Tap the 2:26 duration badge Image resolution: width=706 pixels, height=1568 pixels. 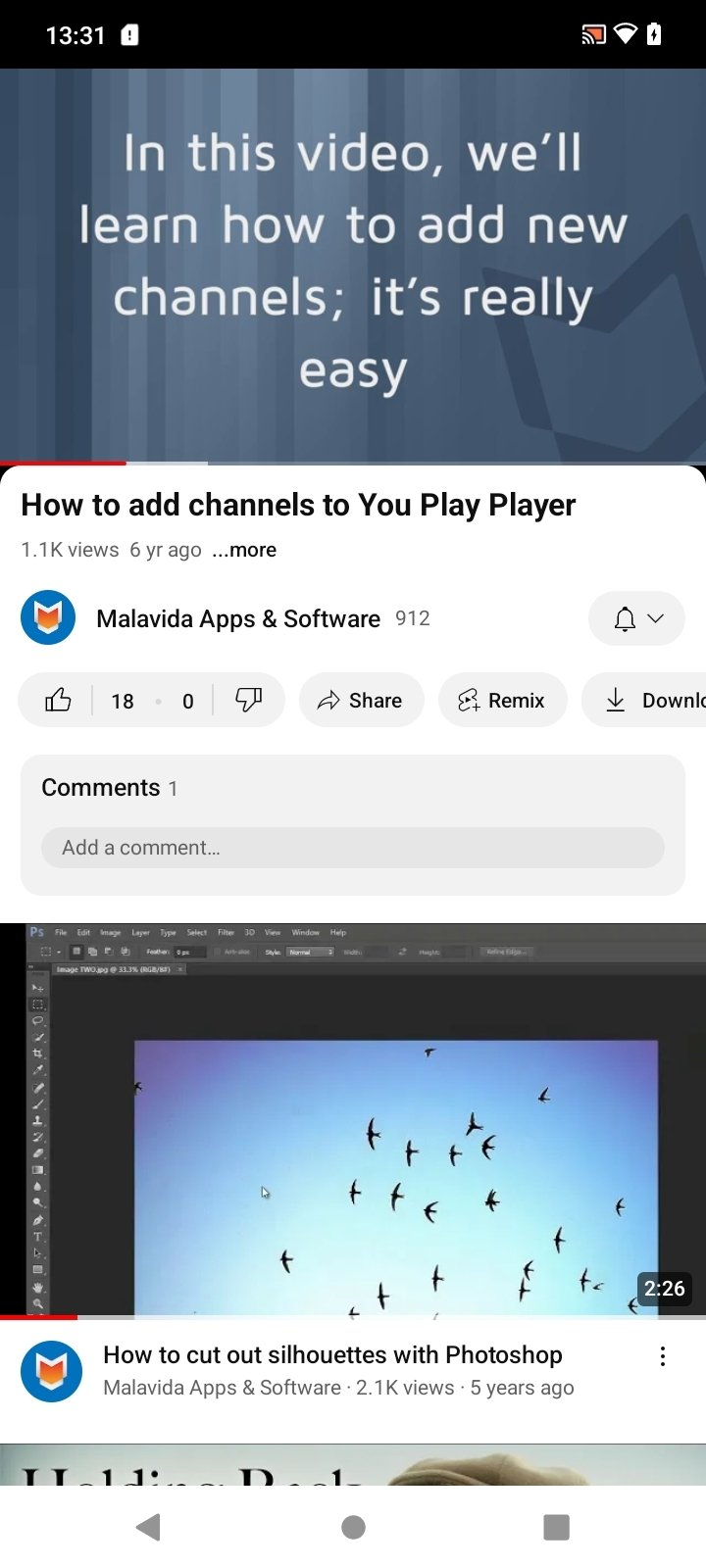click(664, 1288)
